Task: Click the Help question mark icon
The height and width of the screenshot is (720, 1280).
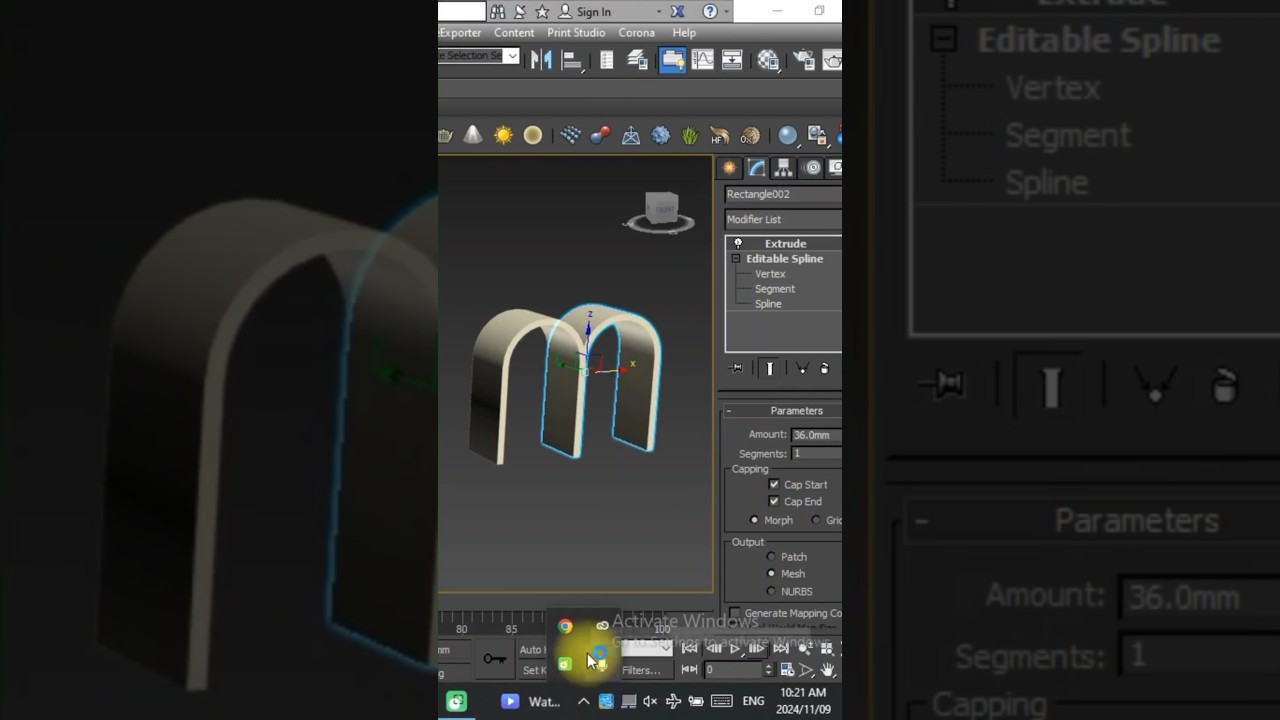Action: point(710,11)
